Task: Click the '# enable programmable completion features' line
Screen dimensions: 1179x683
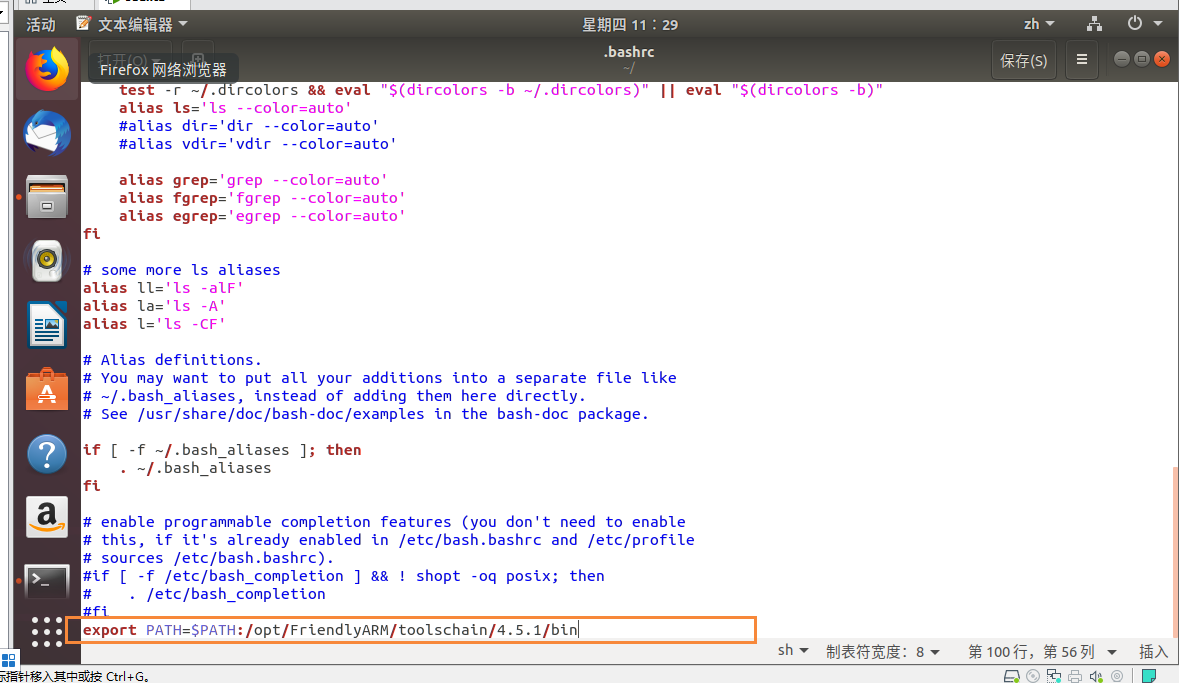Action: (384, 521)
